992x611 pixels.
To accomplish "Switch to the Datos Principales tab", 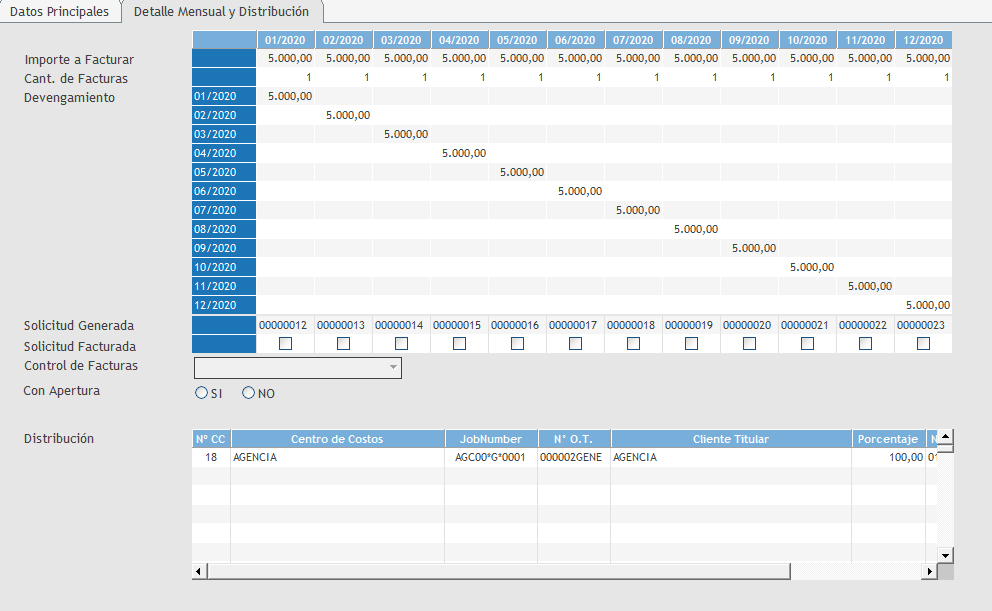I will [x=59, y=12].
